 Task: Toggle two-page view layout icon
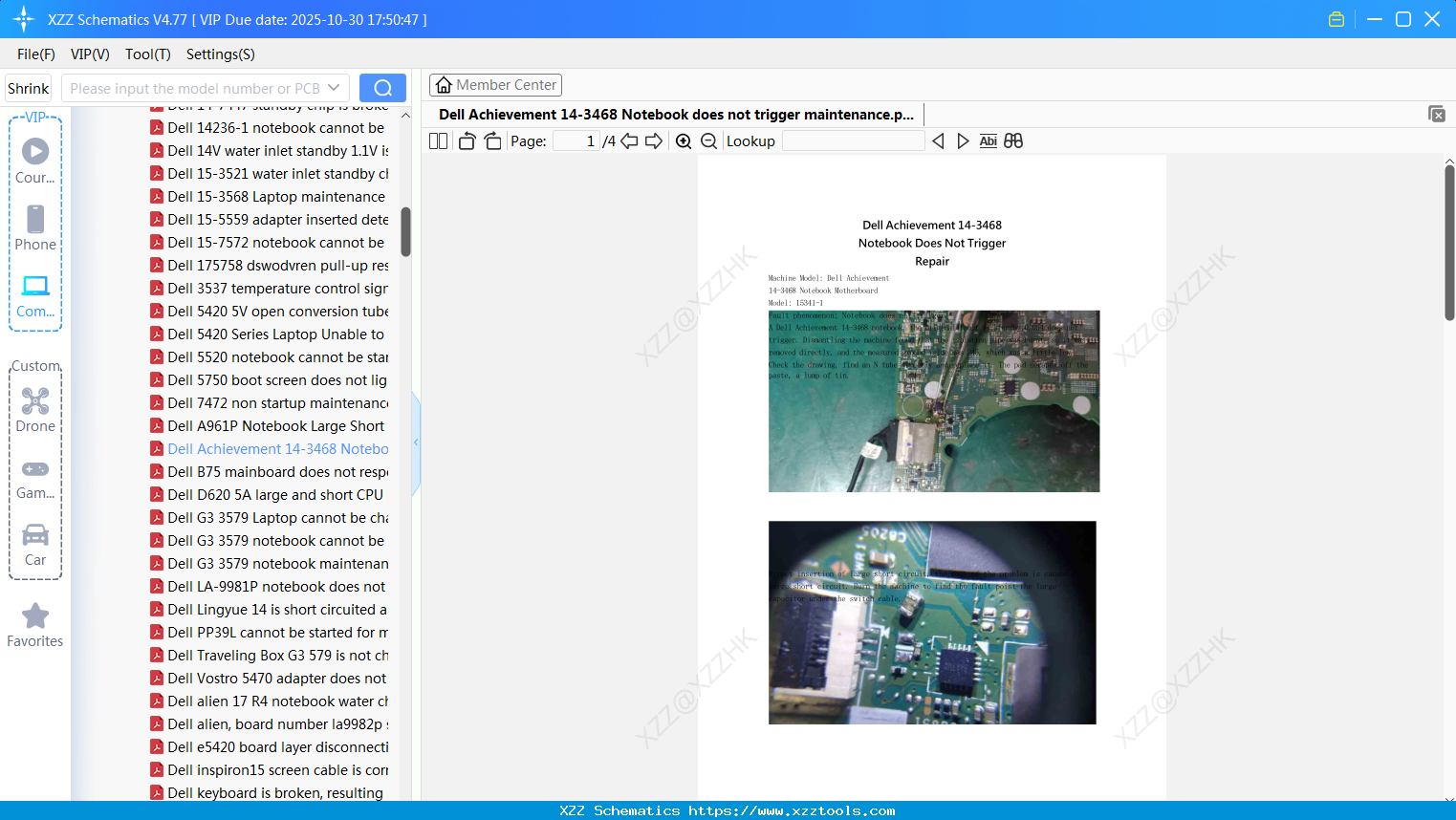coord(439,141)
